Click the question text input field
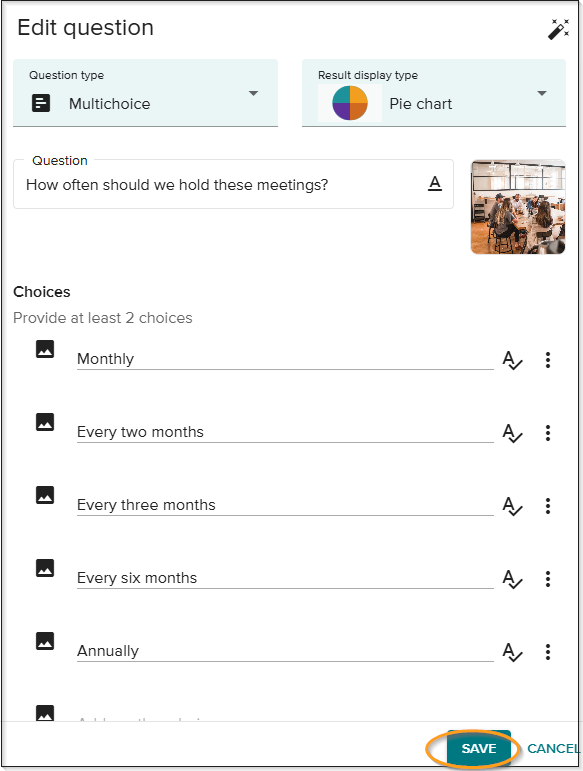The image size is (583, 771). point(233,184)
